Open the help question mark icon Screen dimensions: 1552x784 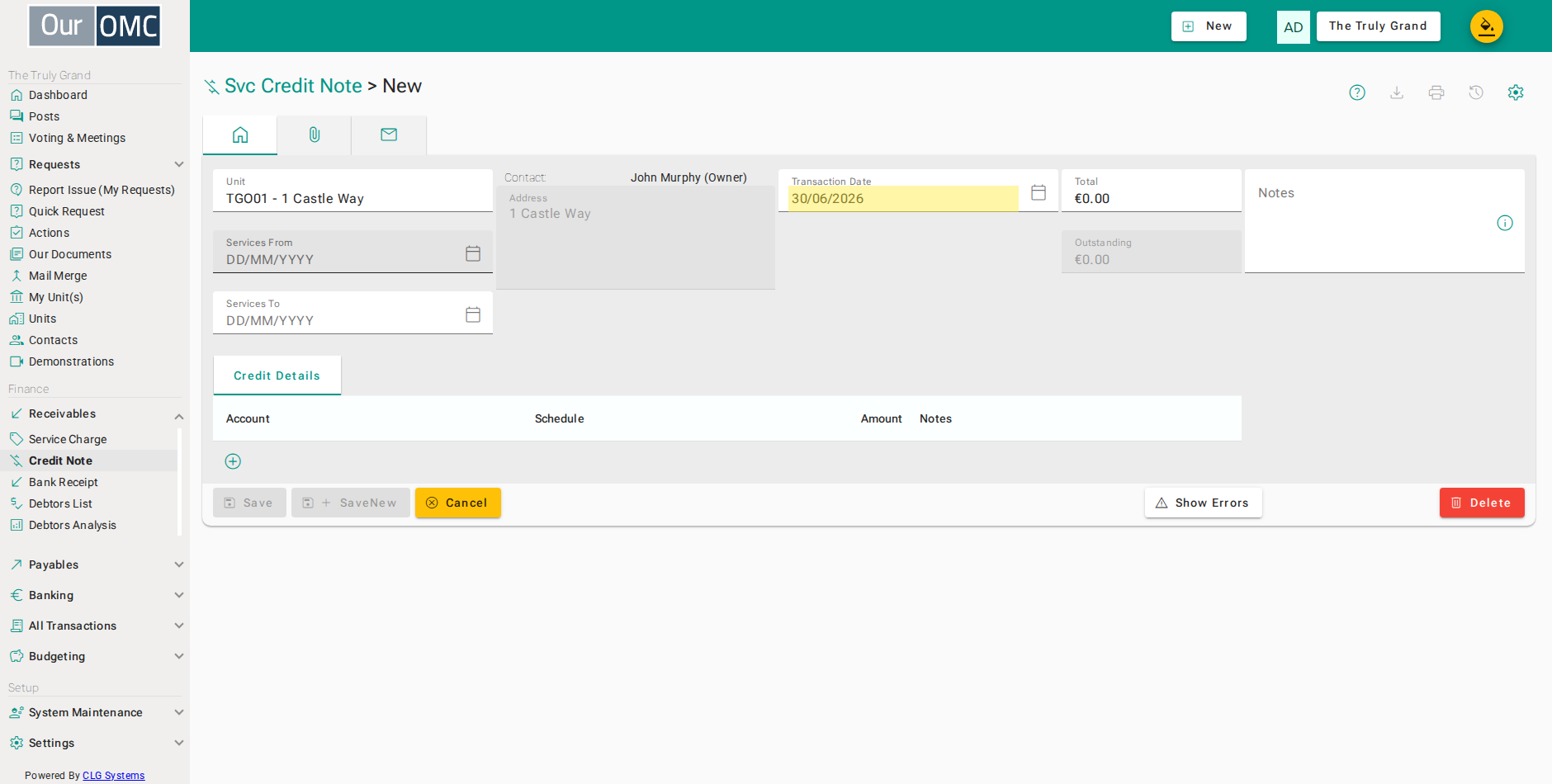[x=1357, y=92]
